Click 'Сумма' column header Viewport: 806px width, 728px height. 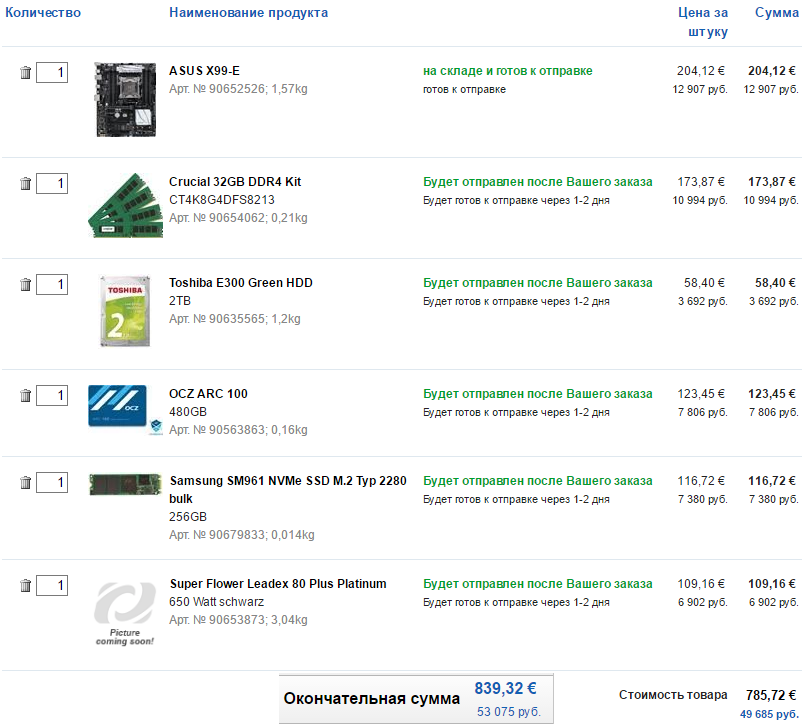pos(777,13)
